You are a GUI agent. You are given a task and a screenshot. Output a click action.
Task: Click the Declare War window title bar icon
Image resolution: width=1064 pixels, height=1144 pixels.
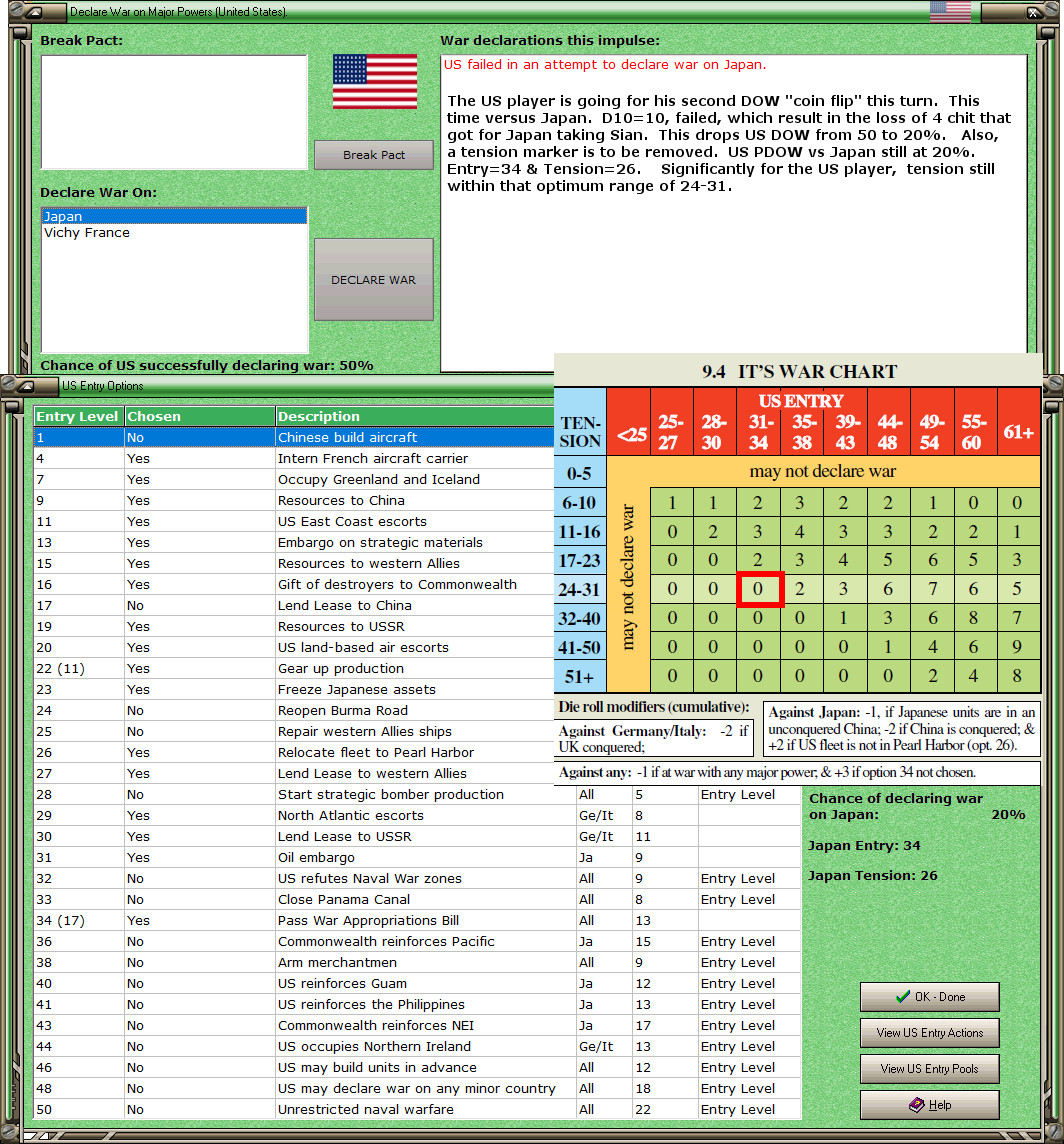pos(34,12)
